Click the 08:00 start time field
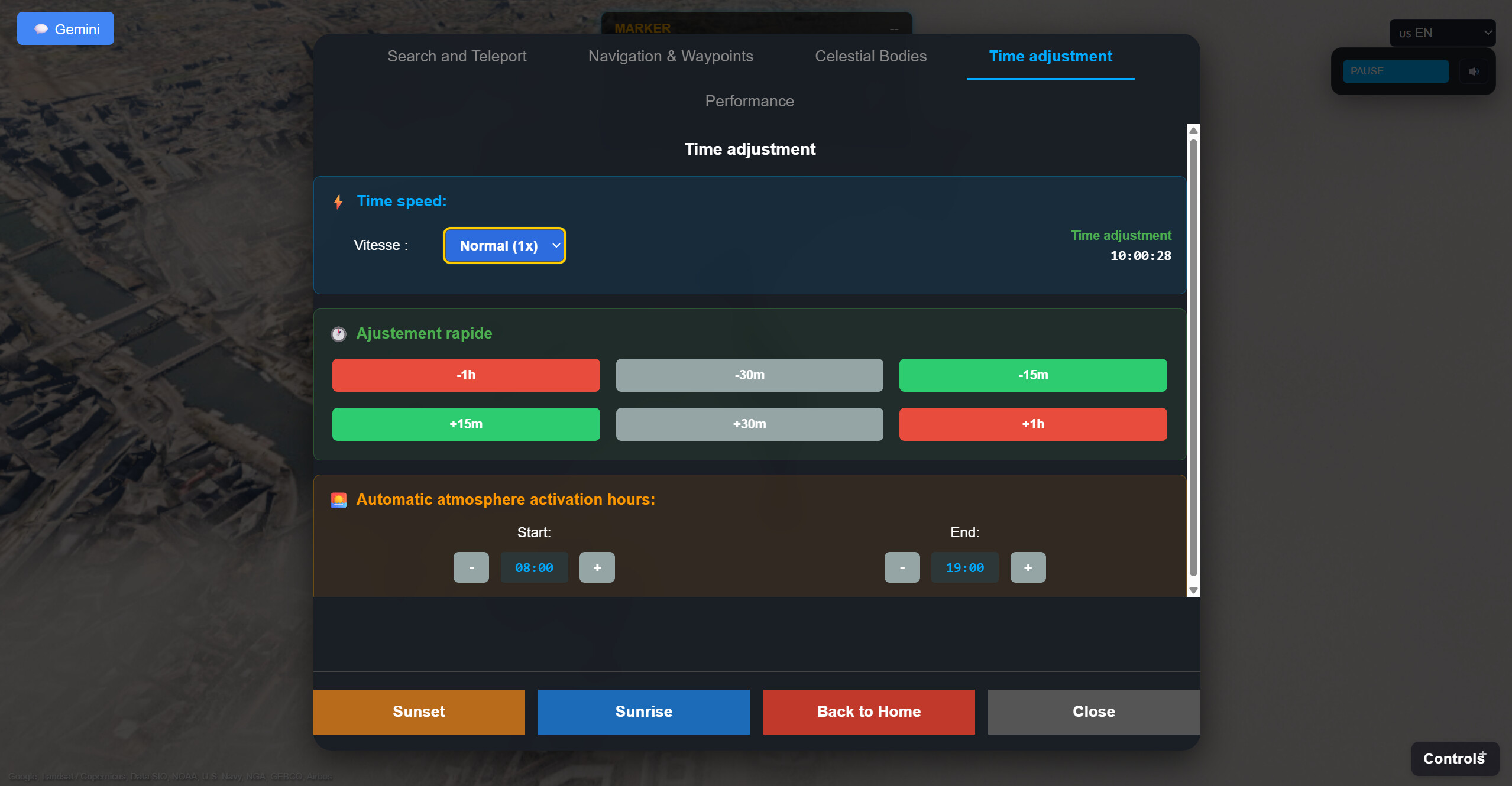Image resolution: width=1512 pixels, height=786 pixels. 534,567
